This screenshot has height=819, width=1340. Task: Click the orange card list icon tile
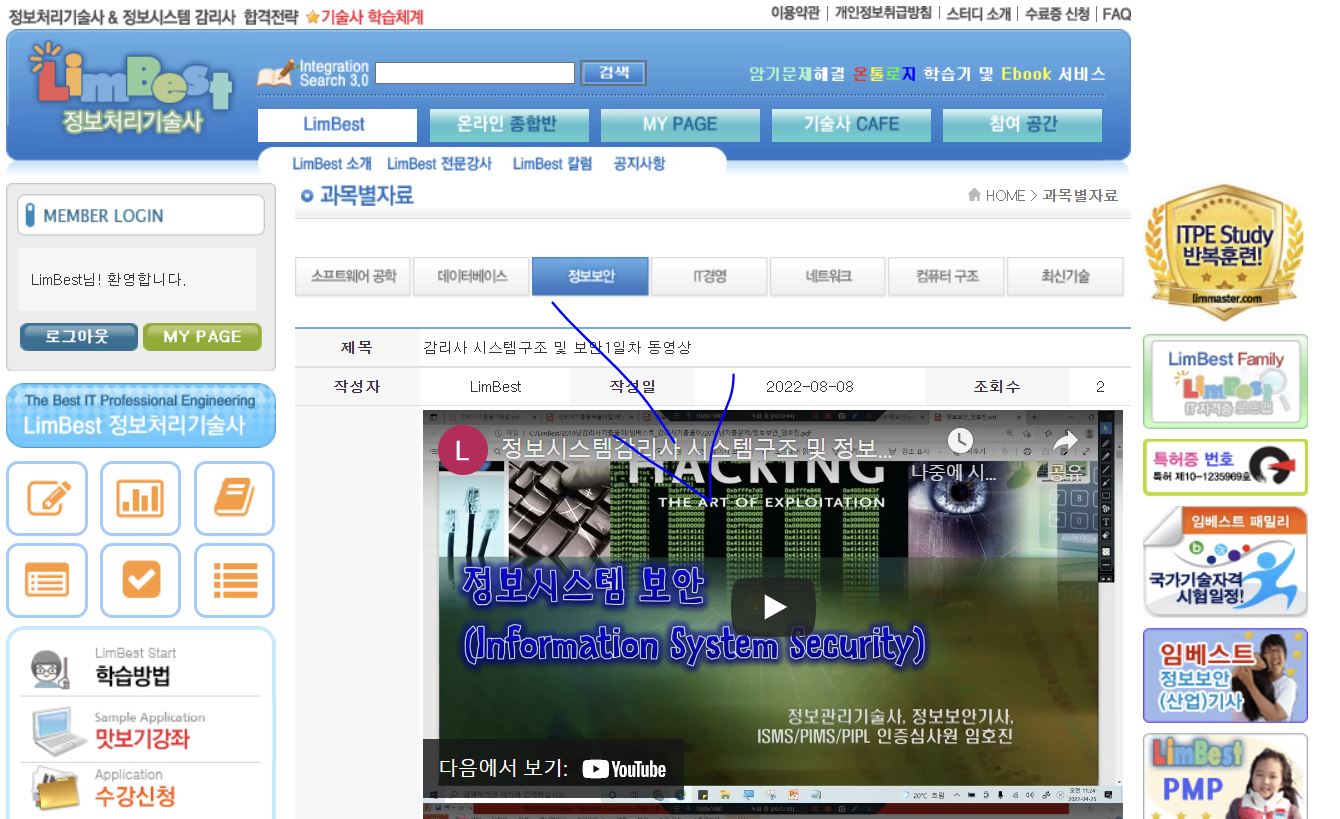coord(47,580)
